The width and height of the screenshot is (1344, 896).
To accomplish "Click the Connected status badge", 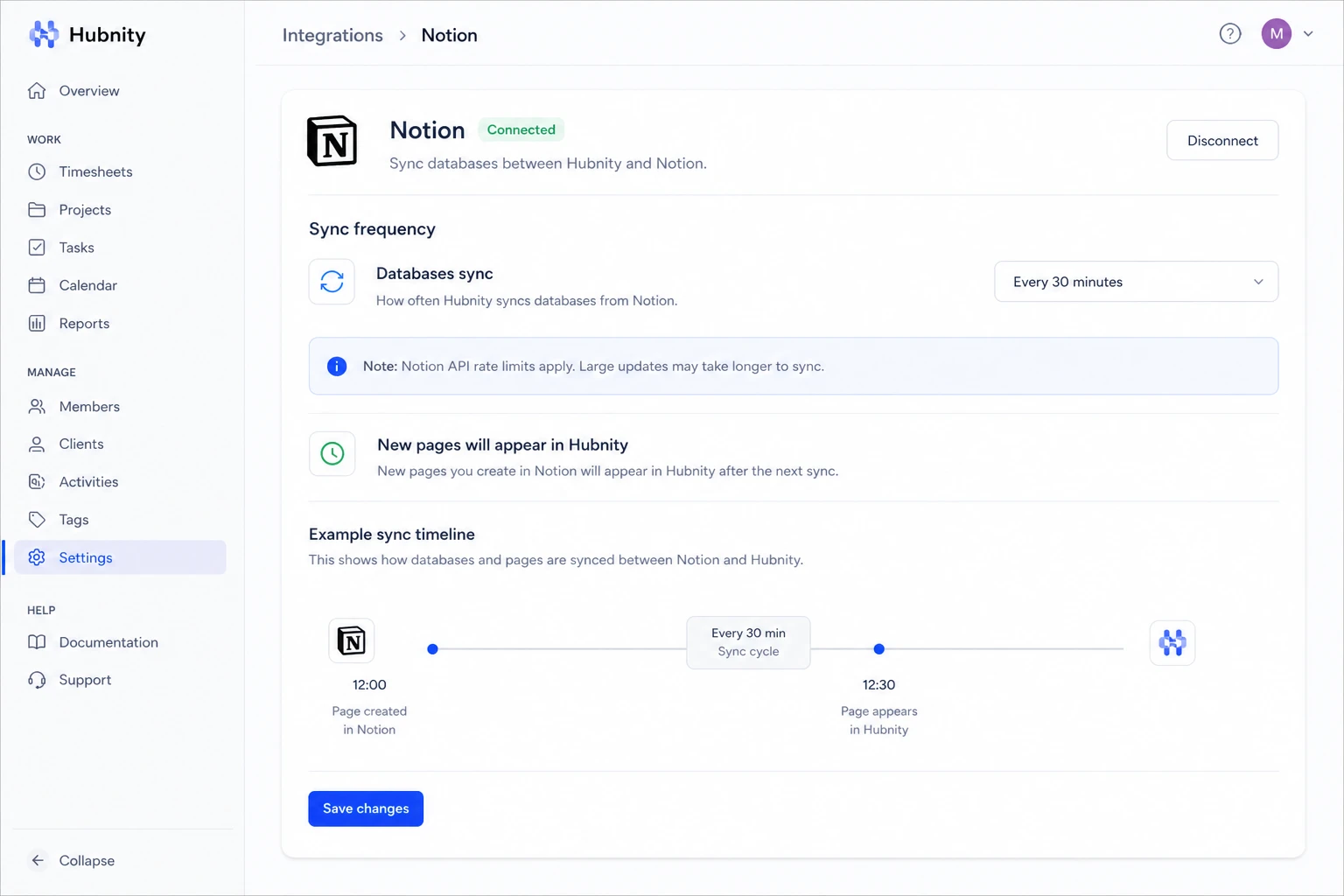I will pos(521,129).
